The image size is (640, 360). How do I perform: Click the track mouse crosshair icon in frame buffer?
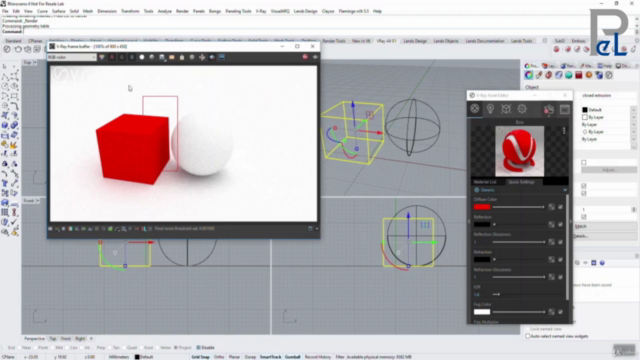point(202,57)
